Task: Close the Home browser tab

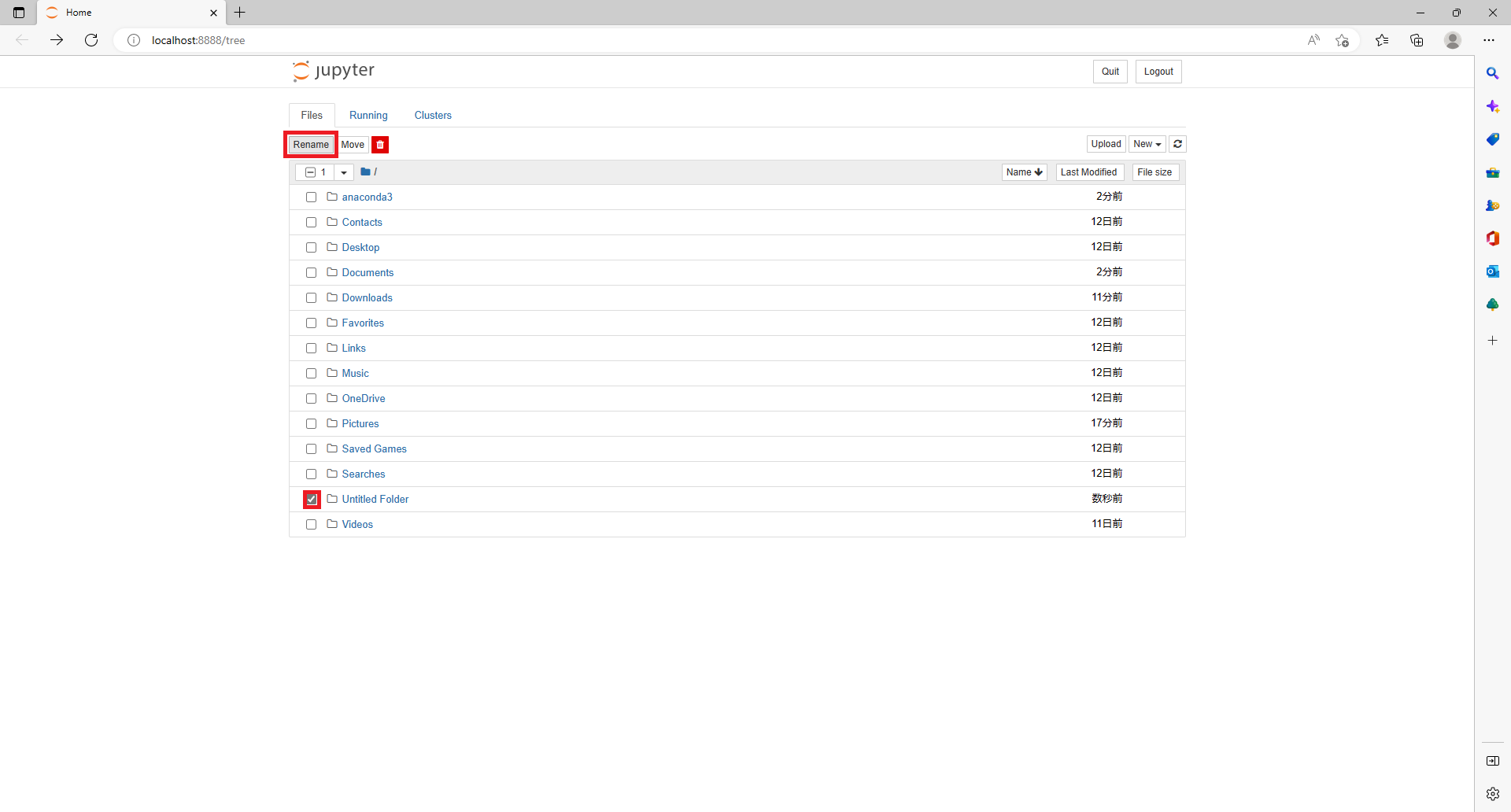Action: [x=213, y=13]
